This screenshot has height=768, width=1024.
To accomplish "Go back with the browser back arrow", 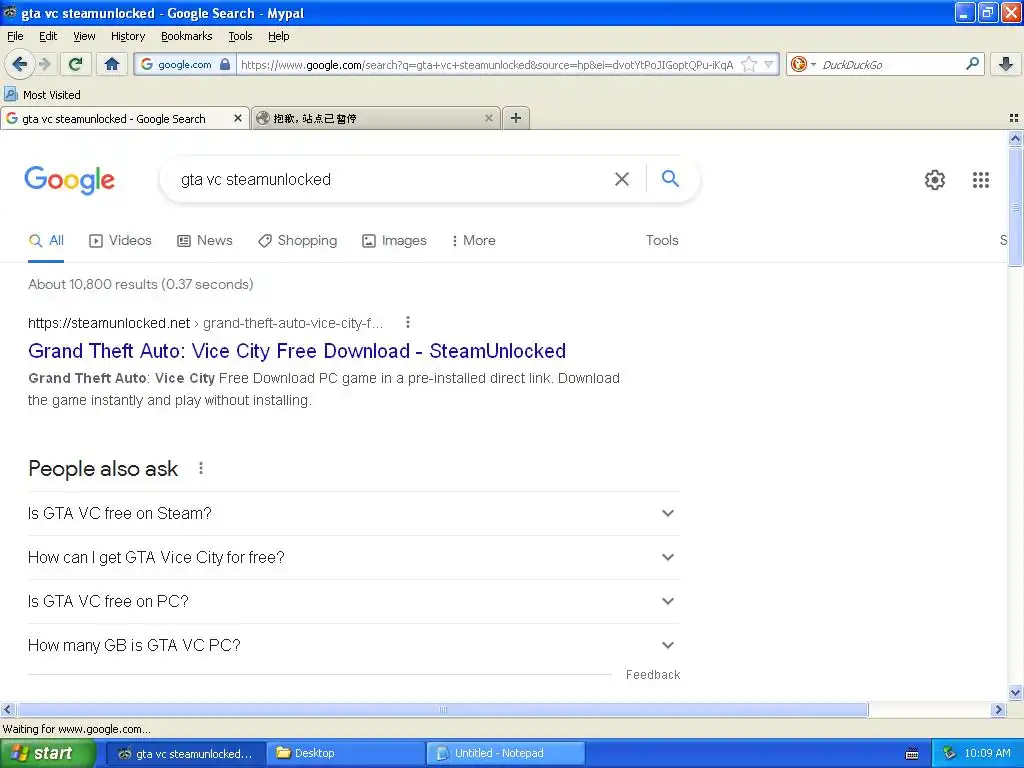I will [19, 64].
